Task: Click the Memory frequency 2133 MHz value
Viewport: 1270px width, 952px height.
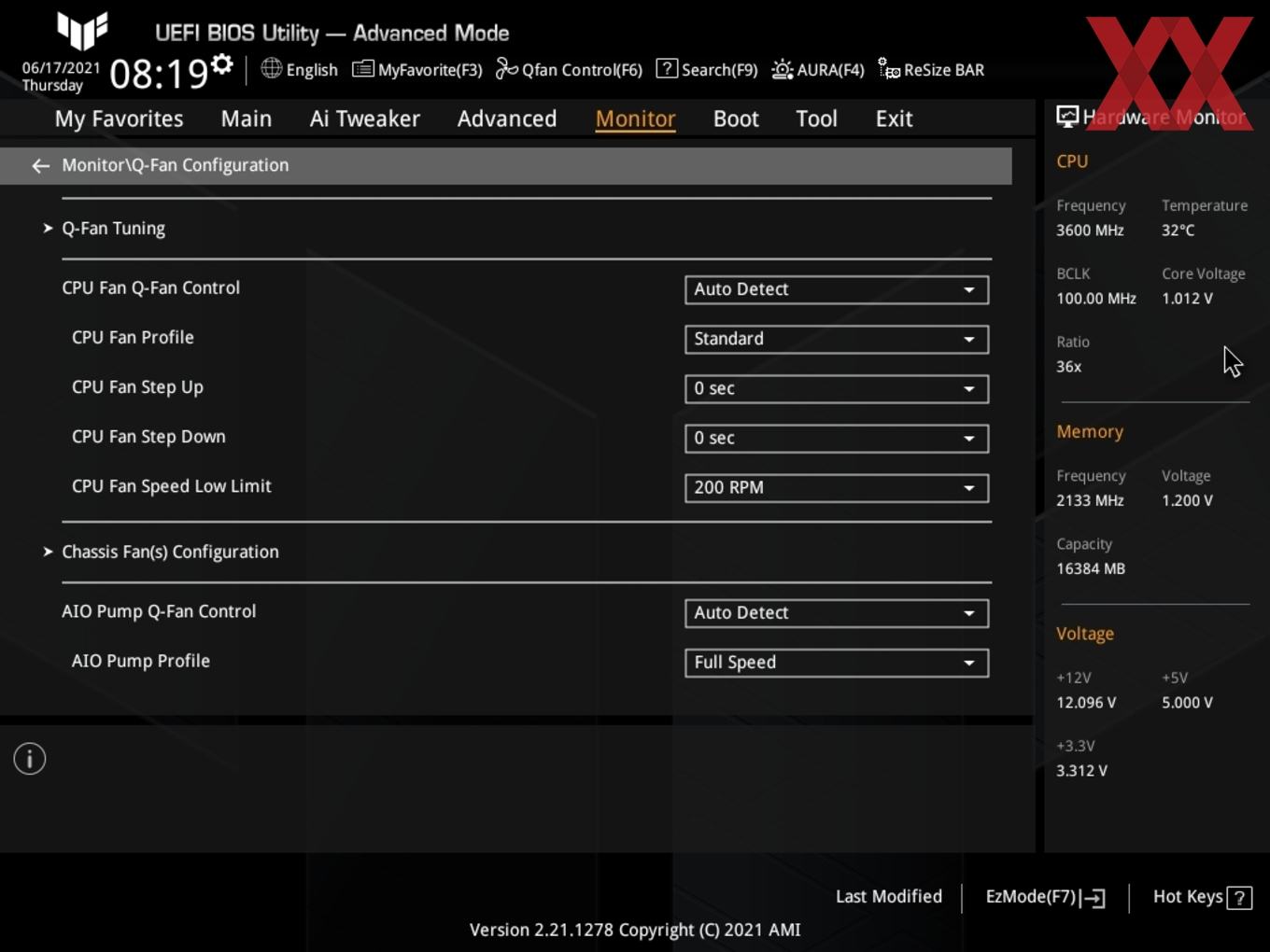Action: click(x=1090, y=500)
